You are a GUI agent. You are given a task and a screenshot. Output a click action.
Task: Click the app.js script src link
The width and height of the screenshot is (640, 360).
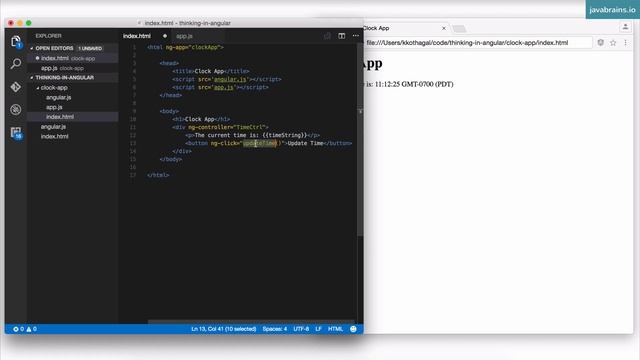click(224, 87)
